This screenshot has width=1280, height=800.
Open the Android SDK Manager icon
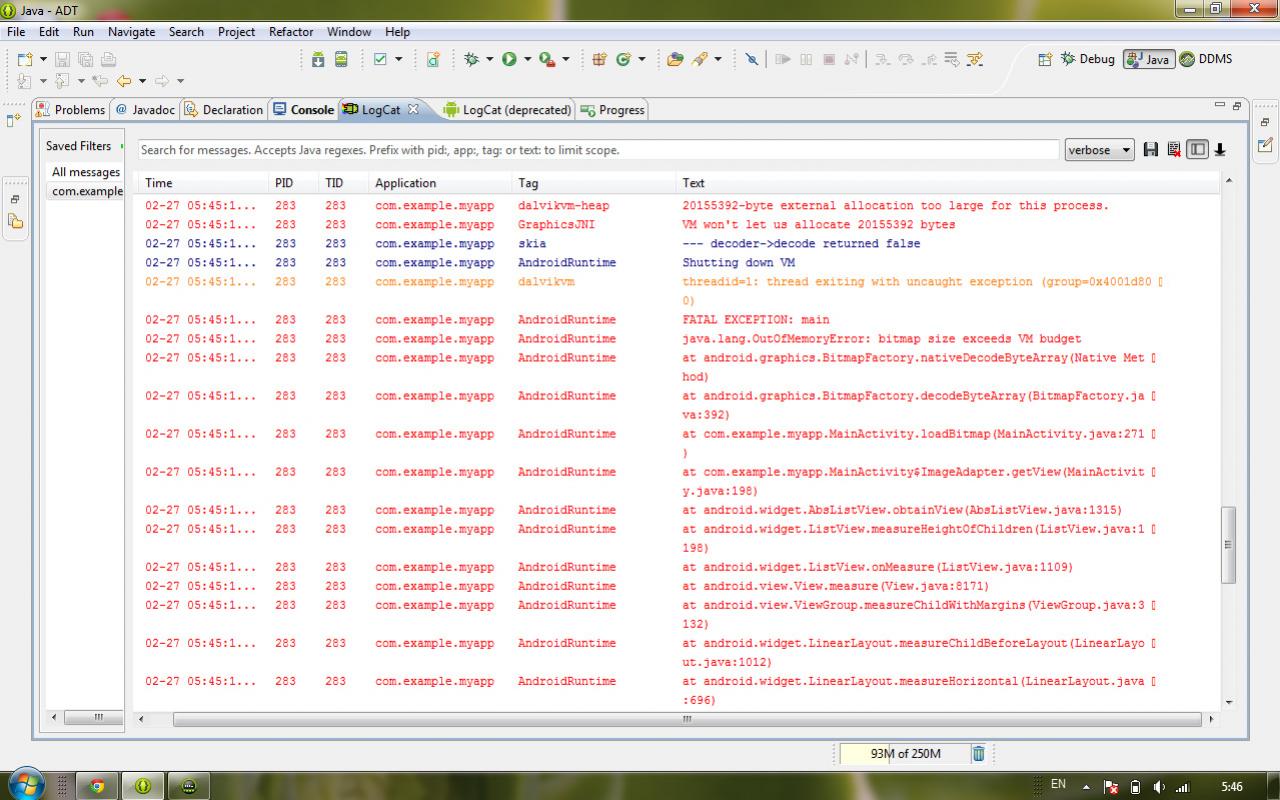tap(318, 59)
